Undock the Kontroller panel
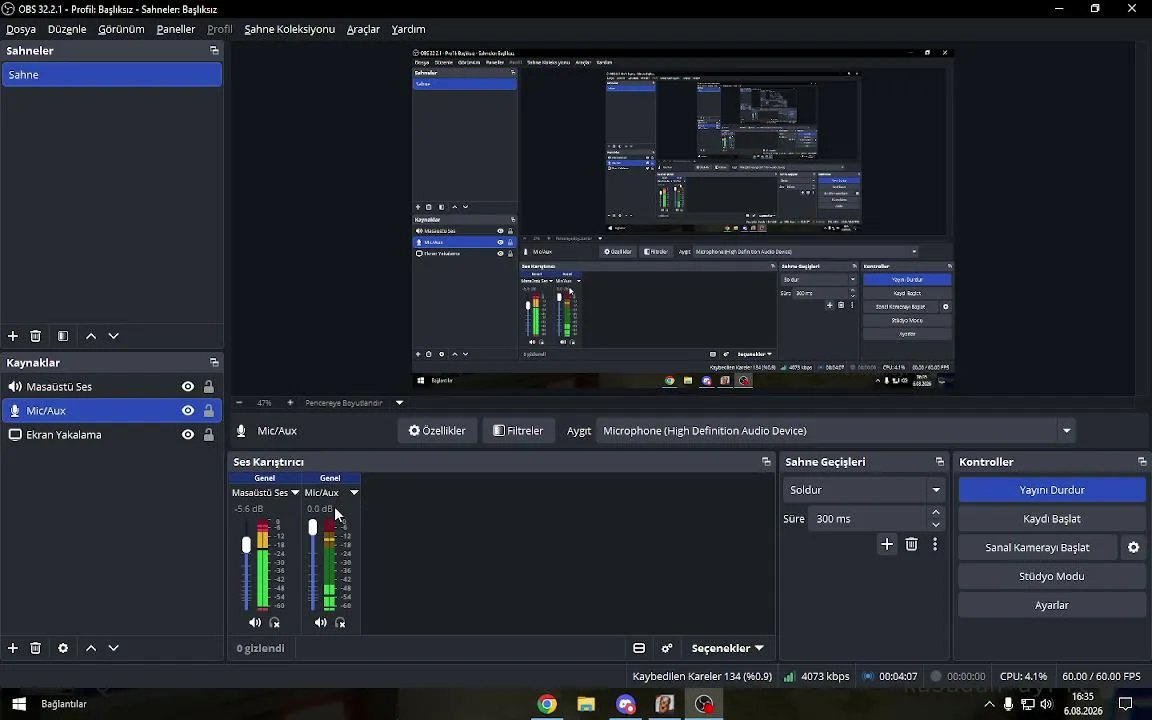This screenshot has height=720, width=1152. [x=1142, y=461]
